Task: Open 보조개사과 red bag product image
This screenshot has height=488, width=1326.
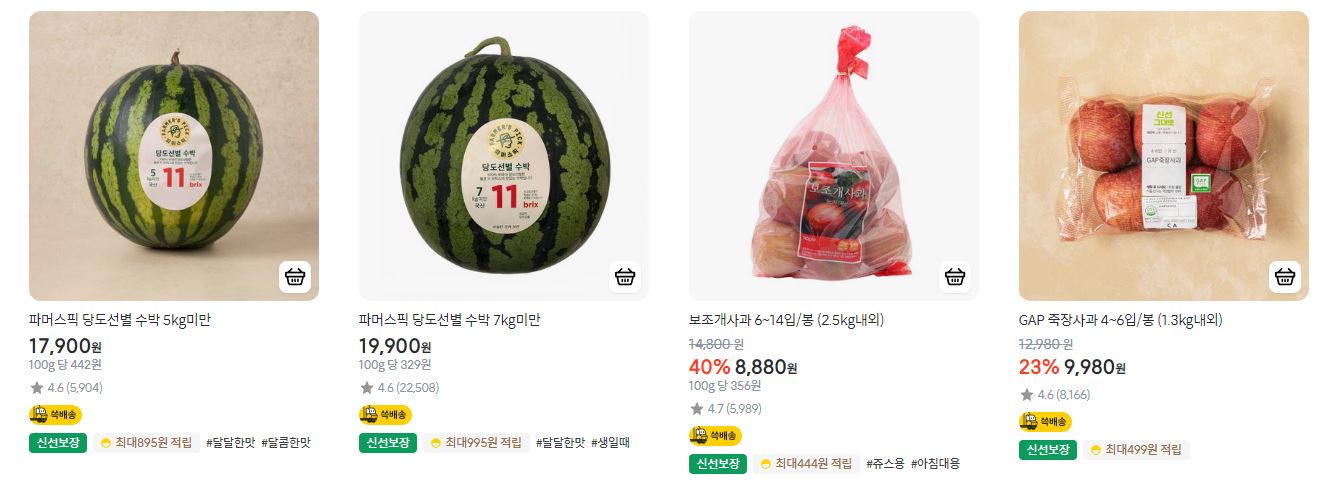Action: point(834,156)
